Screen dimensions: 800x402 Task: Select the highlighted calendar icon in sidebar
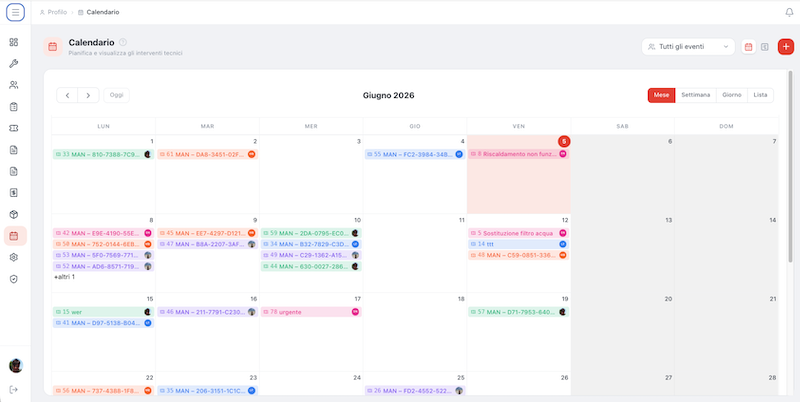point(15,236)
